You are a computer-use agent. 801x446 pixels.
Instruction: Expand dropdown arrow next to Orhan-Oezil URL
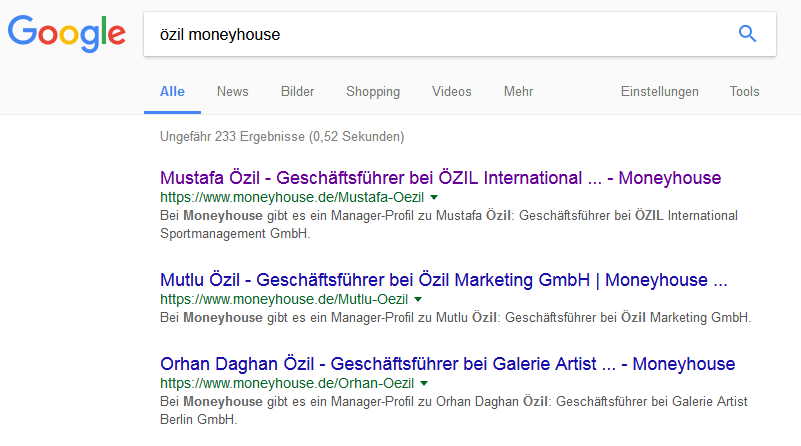tap(424, 383)
